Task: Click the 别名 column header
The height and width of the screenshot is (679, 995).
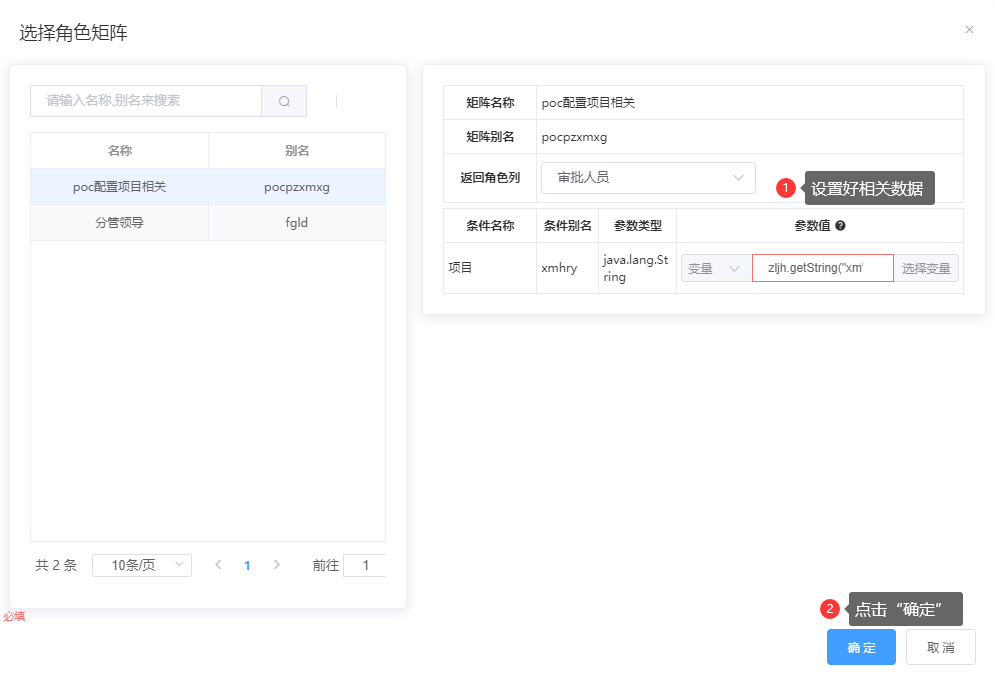Action: (x=297, y=151)
